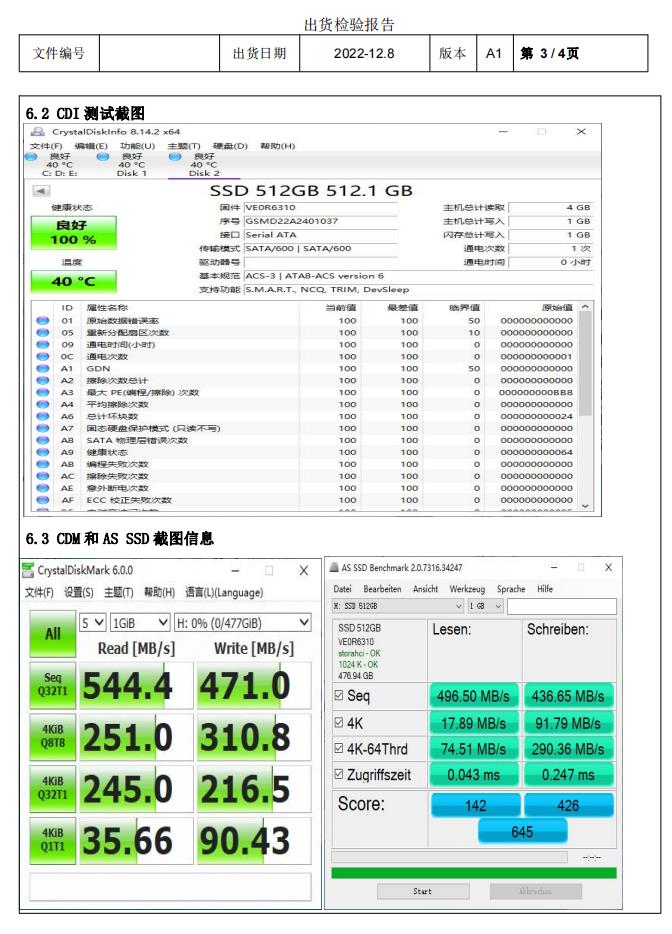Viewport: 672px width, 934px height.
Task: Open the 语言(L)(Language) menu in CrystalDiskMark
Action: pyautogui.click(x=224, y=592)
